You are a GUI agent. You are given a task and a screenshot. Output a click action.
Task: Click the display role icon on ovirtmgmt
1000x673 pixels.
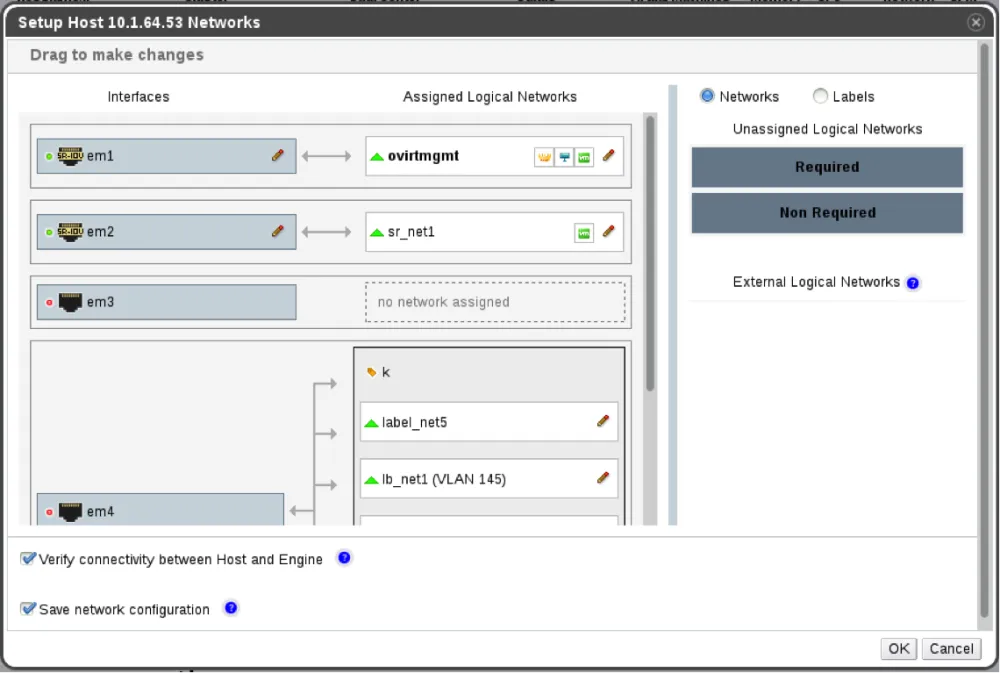(564, 156)
